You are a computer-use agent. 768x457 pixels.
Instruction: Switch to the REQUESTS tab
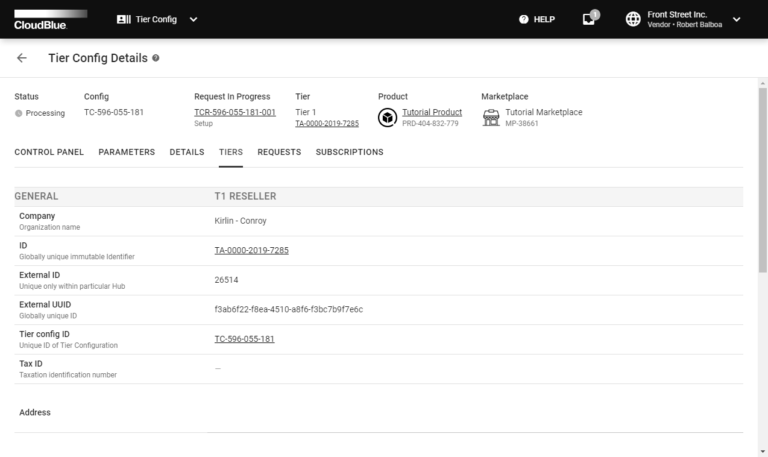click(279, 152)
